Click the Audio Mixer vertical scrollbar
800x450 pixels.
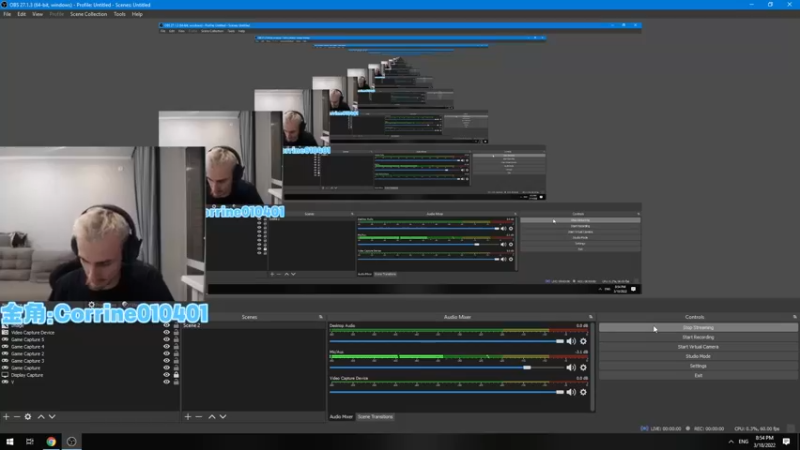[592, 366]
